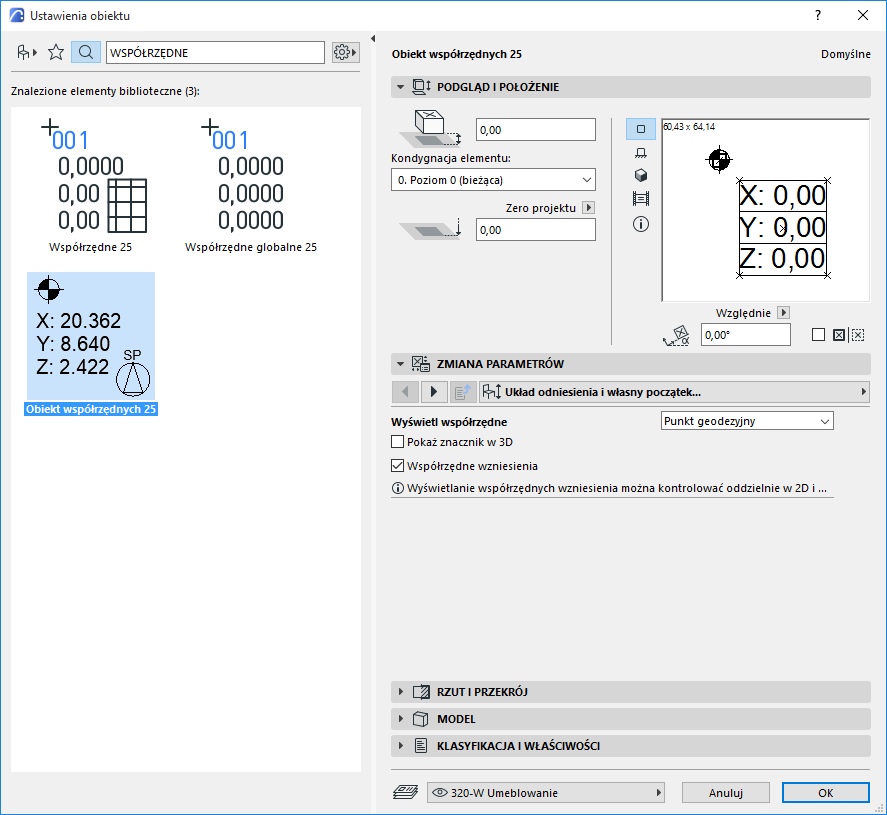Image resolution: width=887 pixels, height=815 pixels.
Task: Click the elevation to project zero icon
Action: click(x=430, y=229)
